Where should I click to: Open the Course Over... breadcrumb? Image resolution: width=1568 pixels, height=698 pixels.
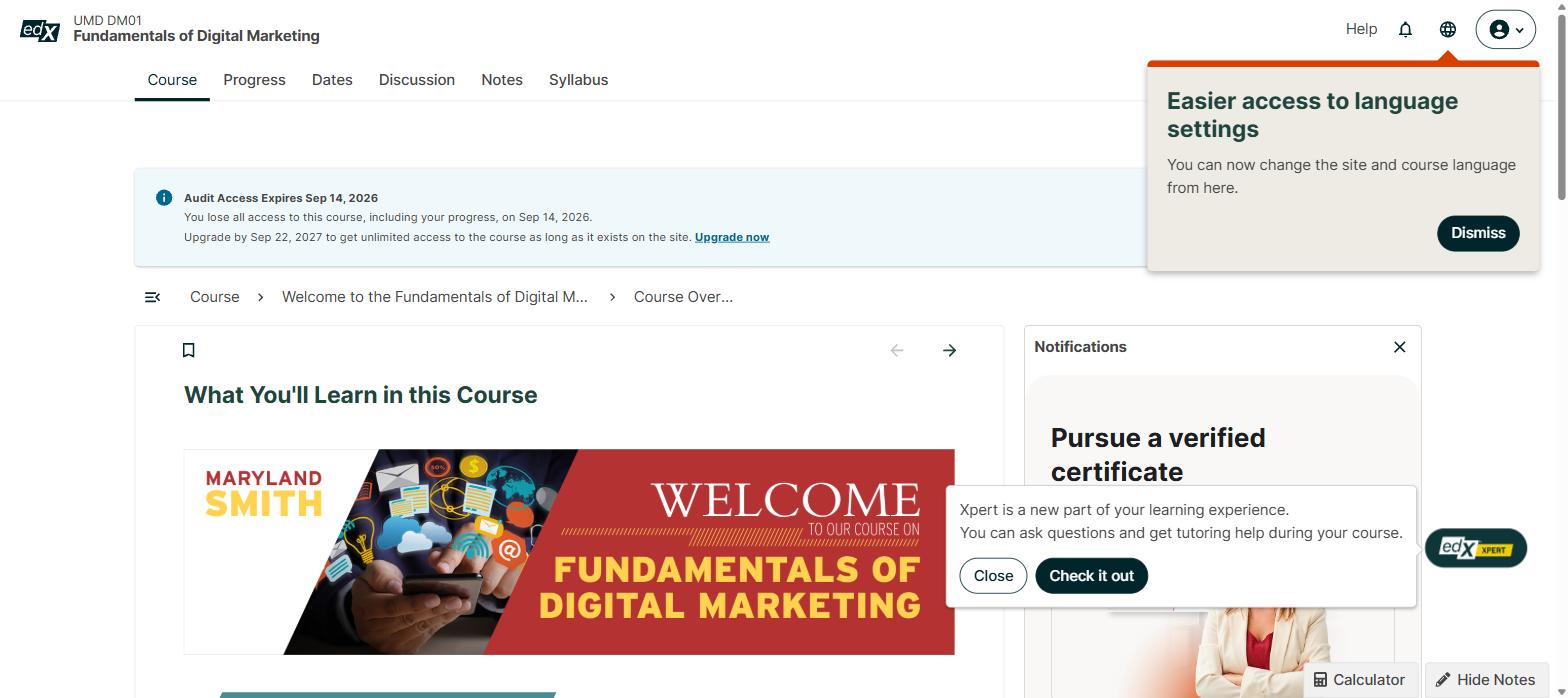pyautogui.click(x=683, y=297)
